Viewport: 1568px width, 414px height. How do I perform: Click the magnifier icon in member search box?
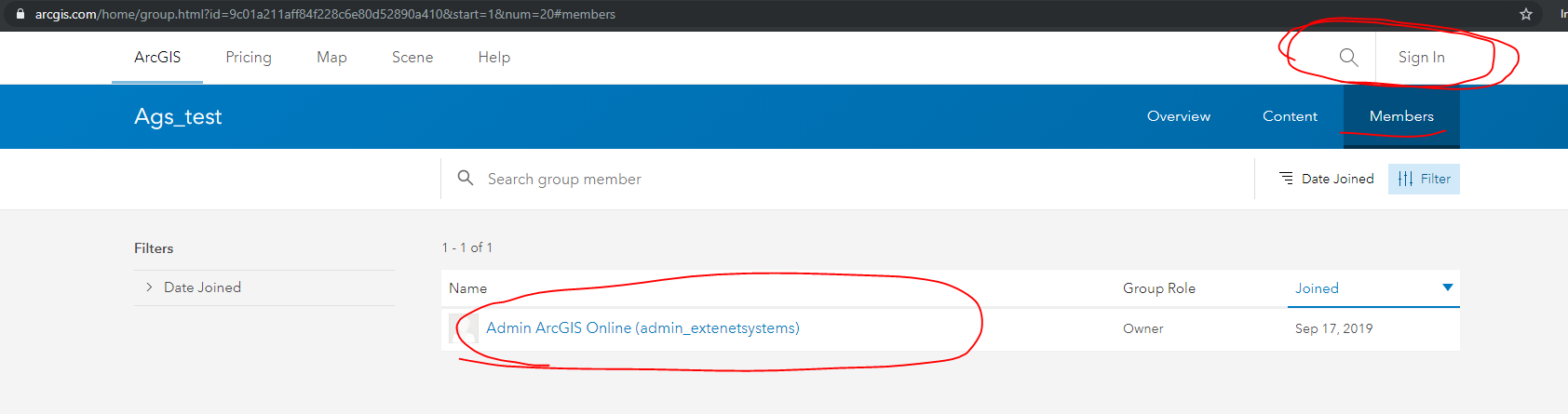466,178
